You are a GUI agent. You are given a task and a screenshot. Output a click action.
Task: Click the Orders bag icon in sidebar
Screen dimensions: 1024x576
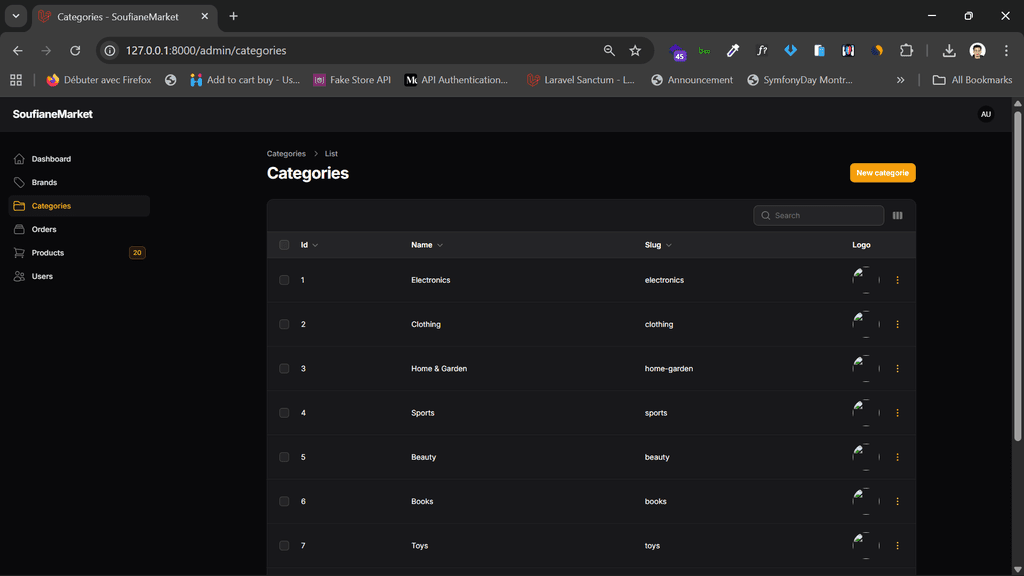click(x=19, y=229)
